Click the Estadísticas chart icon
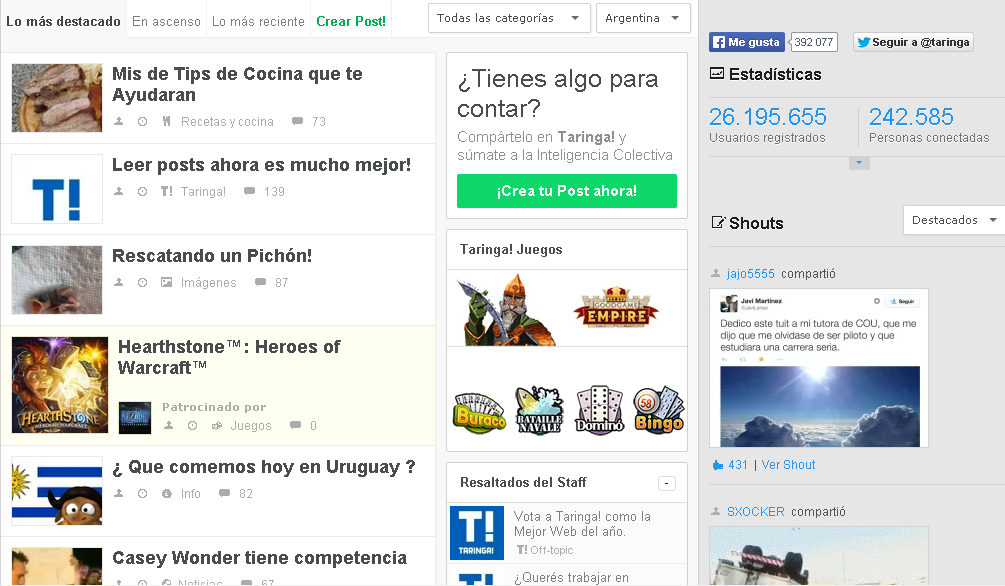Viewport: 1005px width, 586px height. [717, 74]
